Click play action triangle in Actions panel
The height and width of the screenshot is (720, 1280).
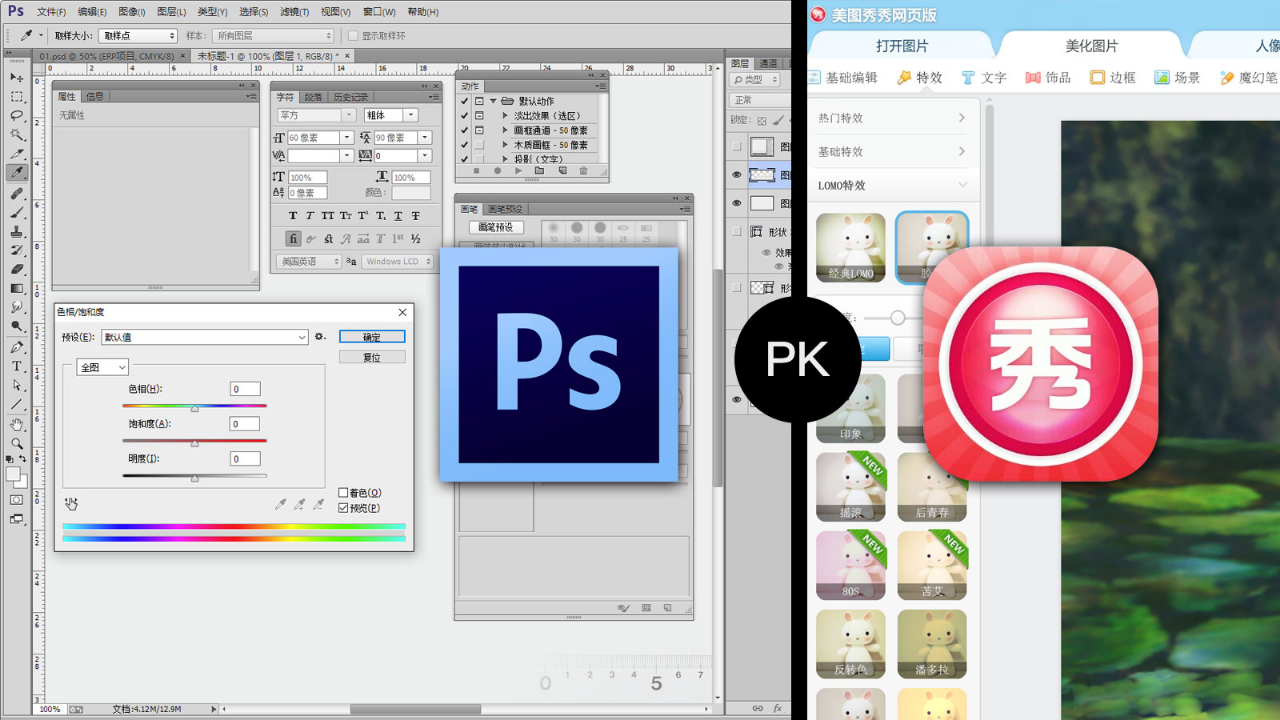click(518, 171)
